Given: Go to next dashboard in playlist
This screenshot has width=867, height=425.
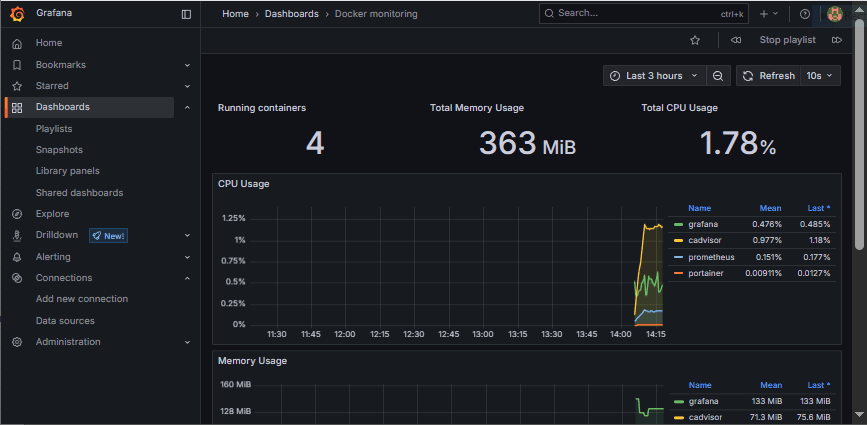Looking at the screenshot, I should pyautogui.click(x=837, y=40).
